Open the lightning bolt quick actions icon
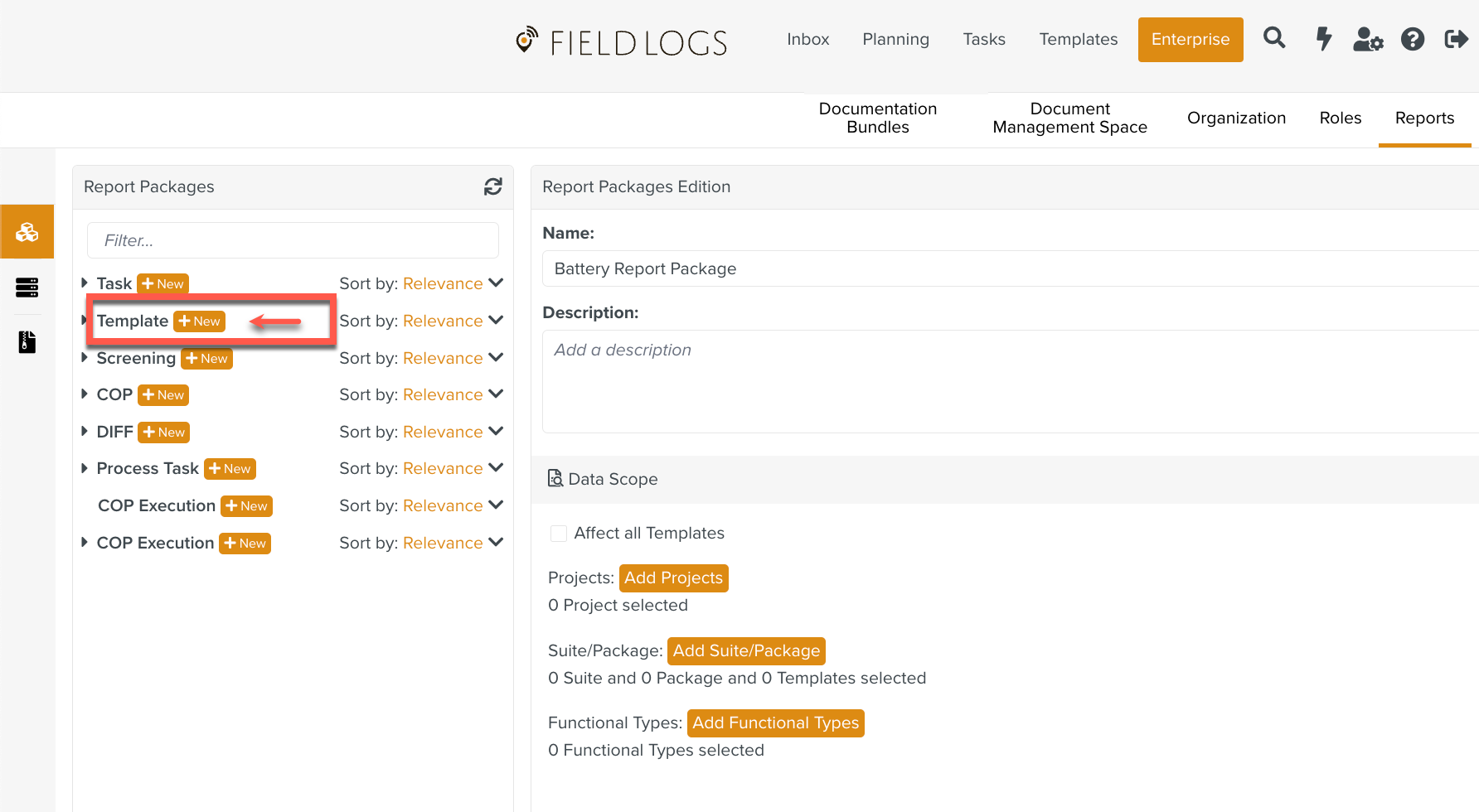1479x812 pixels. 1324,39
